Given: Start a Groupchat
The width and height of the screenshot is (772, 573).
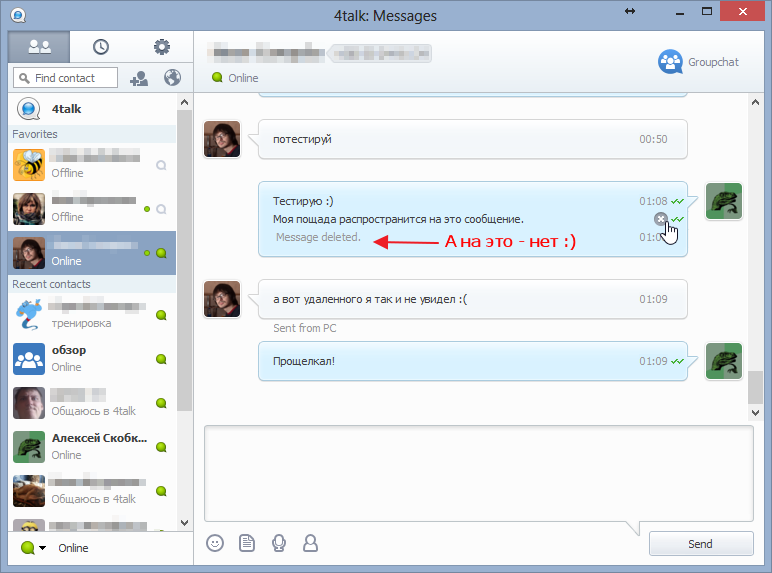Looking at the screenshot, I should point(698,62).
